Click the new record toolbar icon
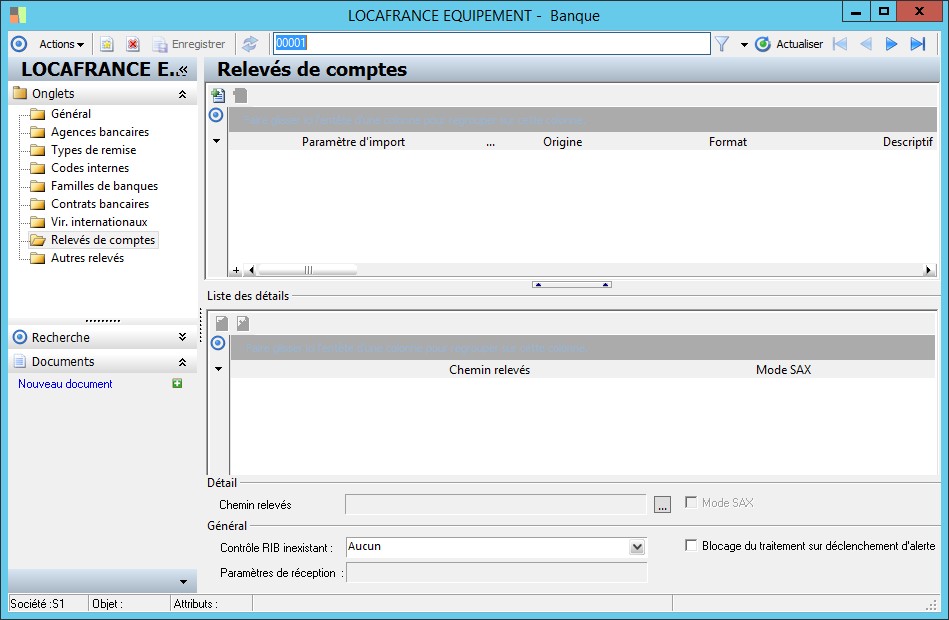Image resolution: width=949 pixels, height=620 pixels. [x=107, y=44]
